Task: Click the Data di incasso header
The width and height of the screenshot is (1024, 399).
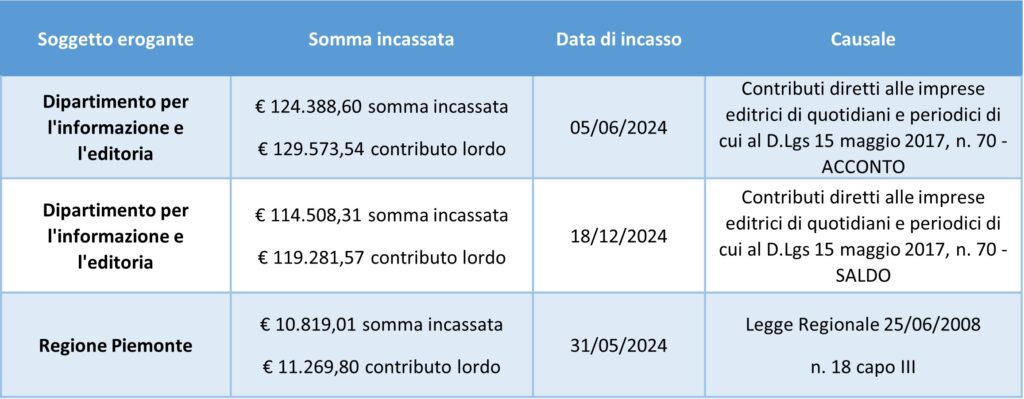Action: coord(618,39)
